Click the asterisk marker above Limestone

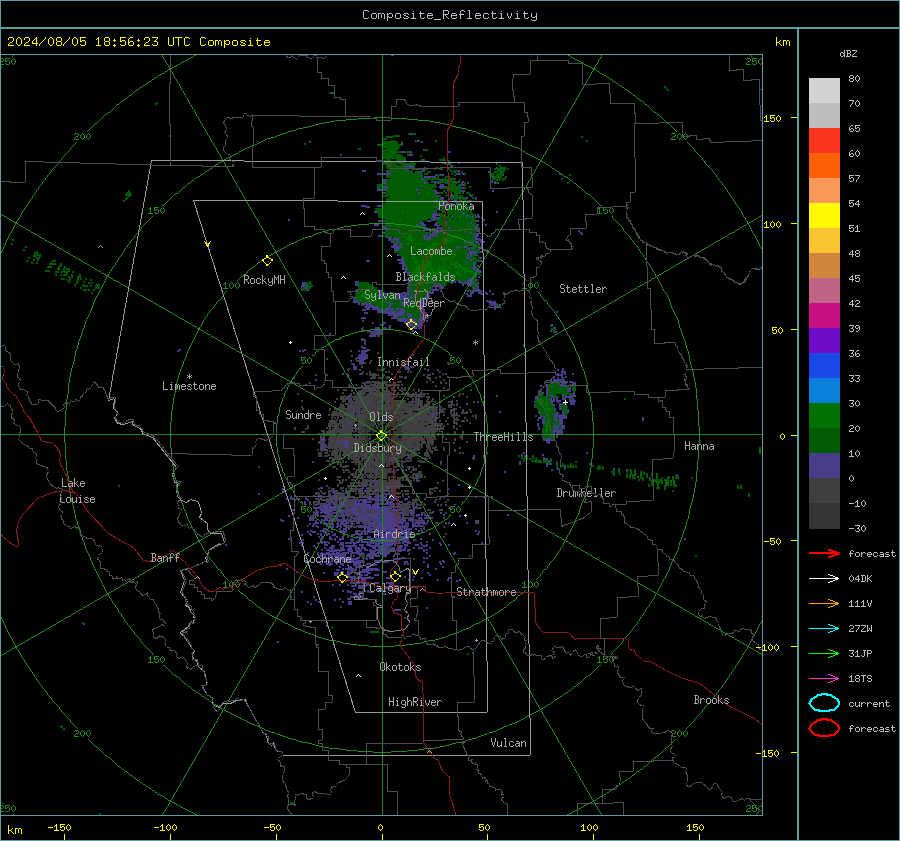(189, 377)
